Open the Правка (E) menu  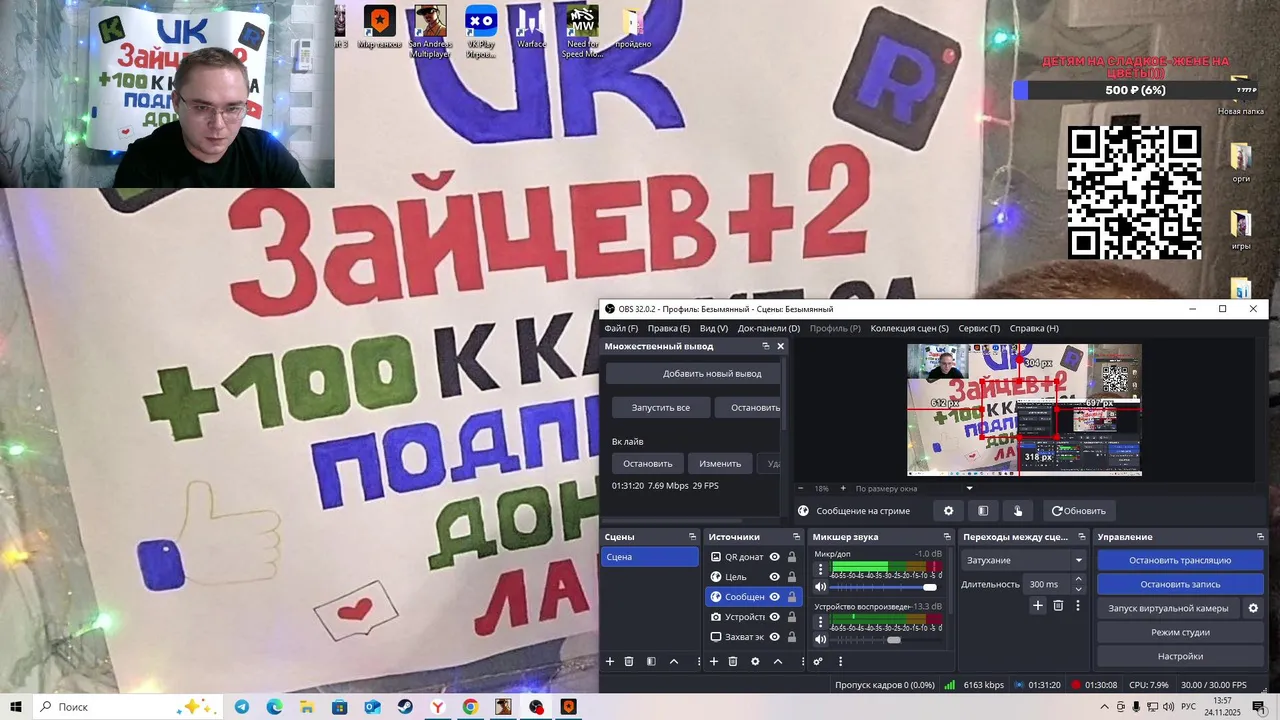coord(668,328)
